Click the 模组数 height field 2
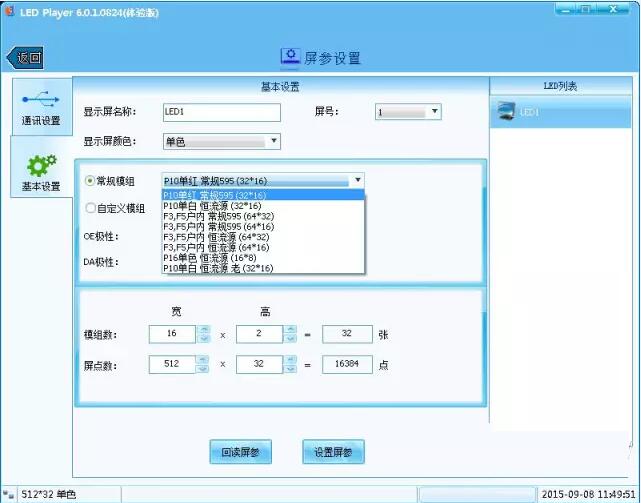Image resolution: width=641 pixels, height=503 pixels. [x=259, y=334]
